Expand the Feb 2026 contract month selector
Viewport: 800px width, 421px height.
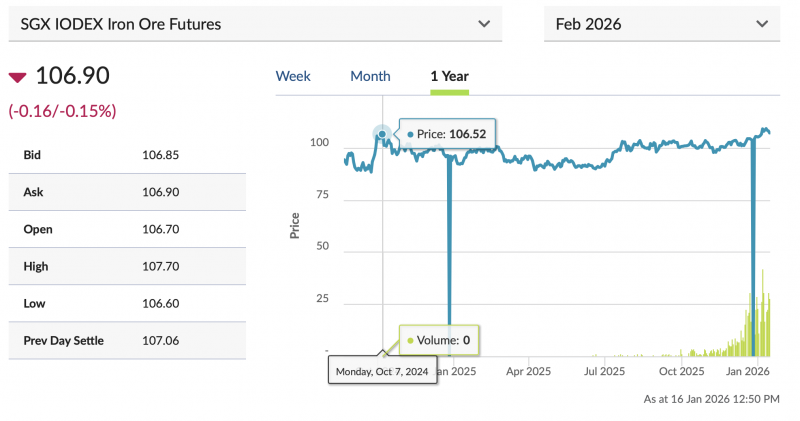661,24
